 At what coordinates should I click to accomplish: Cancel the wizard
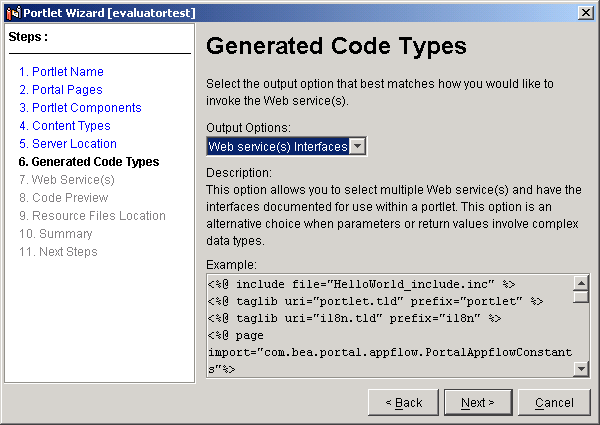pyautogui.click(x=554, y=402)
